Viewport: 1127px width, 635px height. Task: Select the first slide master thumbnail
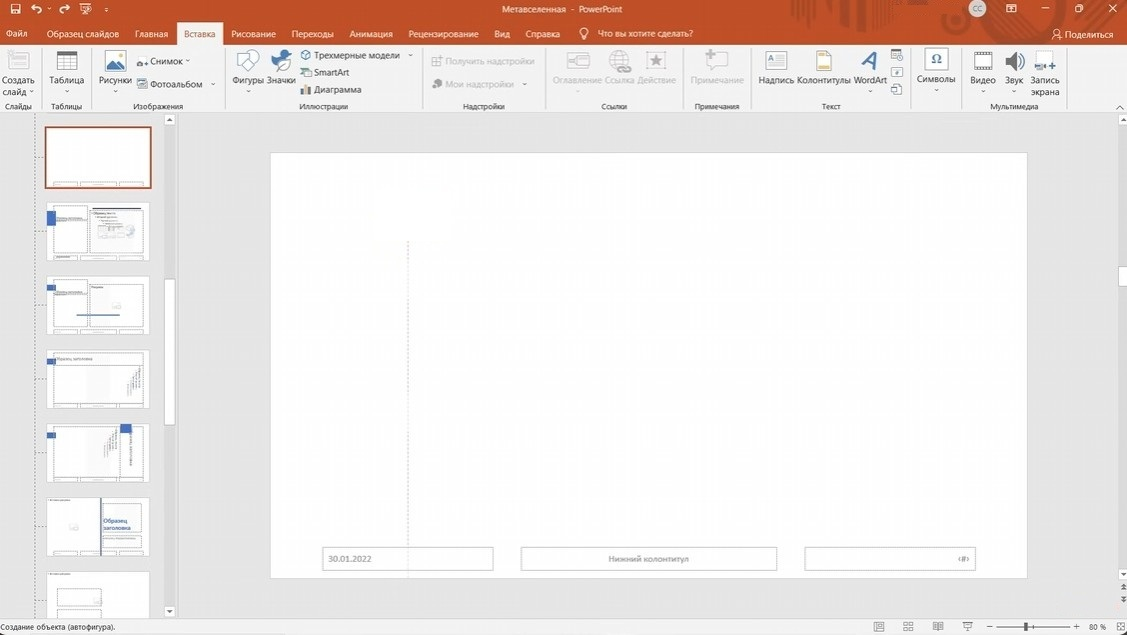tap(98, 157)
